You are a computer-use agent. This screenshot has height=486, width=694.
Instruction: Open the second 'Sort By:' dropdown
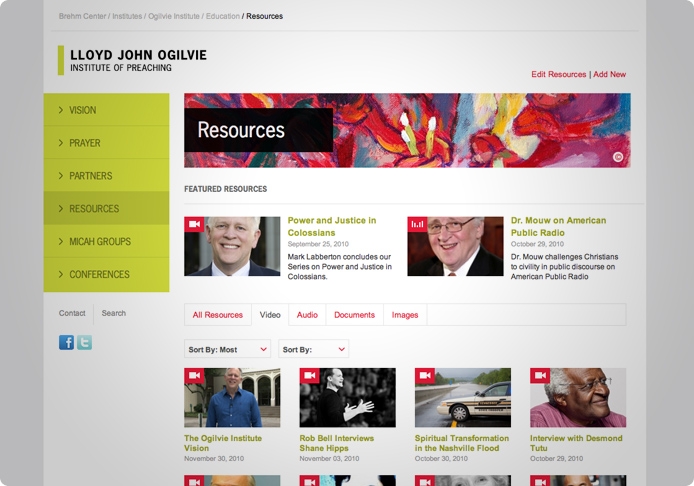(313, 349)
